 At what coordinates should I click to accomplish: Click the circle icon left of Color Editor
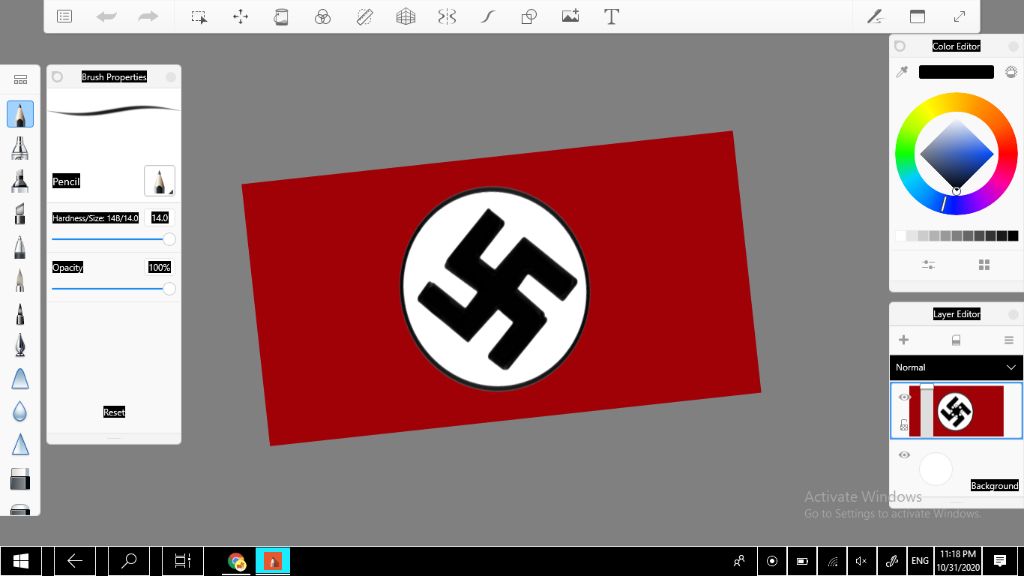(x=900, y=46)
